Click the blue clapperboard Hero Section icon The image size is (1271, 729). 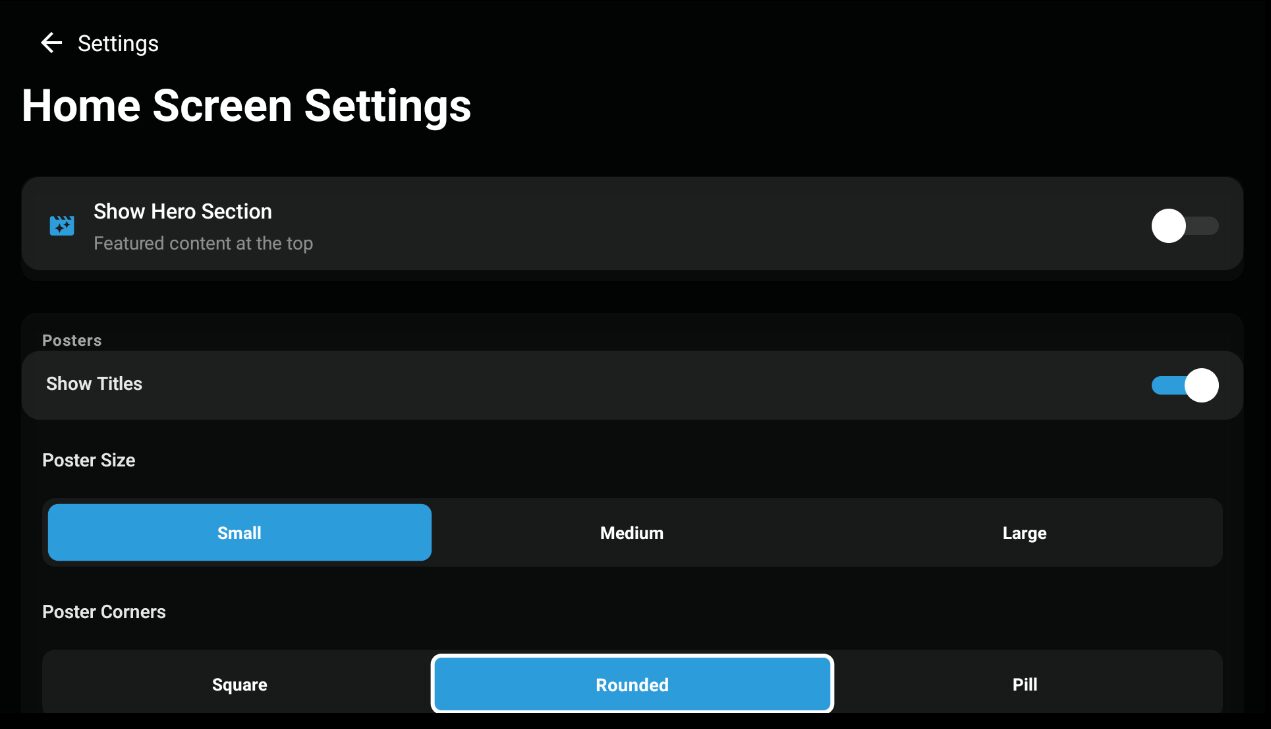coord(62,225)
